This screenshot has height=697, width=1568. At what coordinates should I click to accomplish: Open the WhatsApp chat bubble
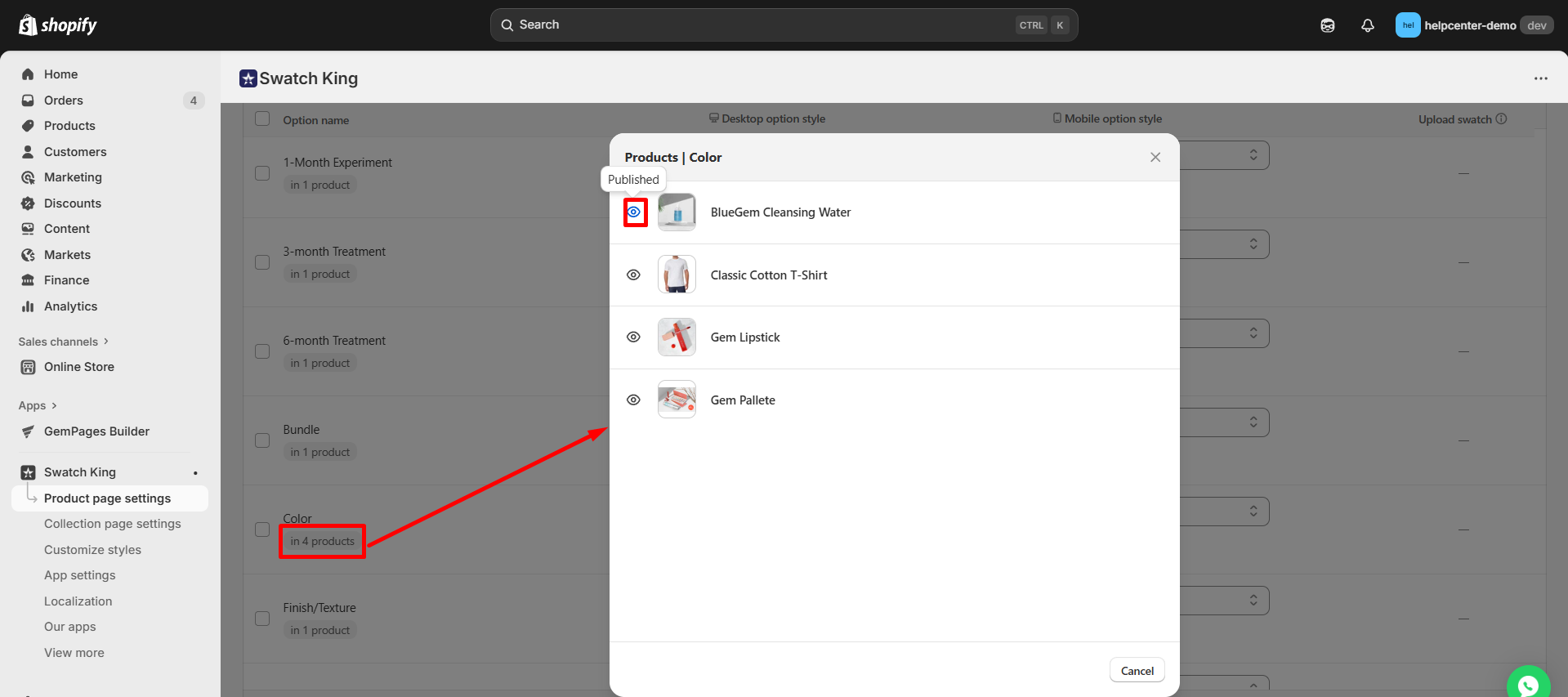(1528, 685)
